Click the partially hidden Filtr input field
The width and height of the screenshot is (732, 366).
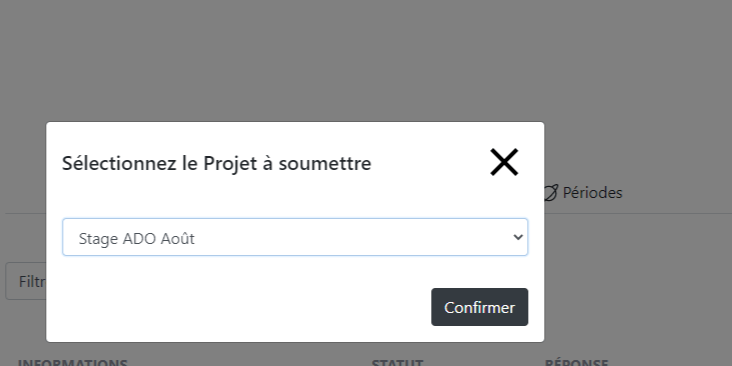click(x=26, y=281)
